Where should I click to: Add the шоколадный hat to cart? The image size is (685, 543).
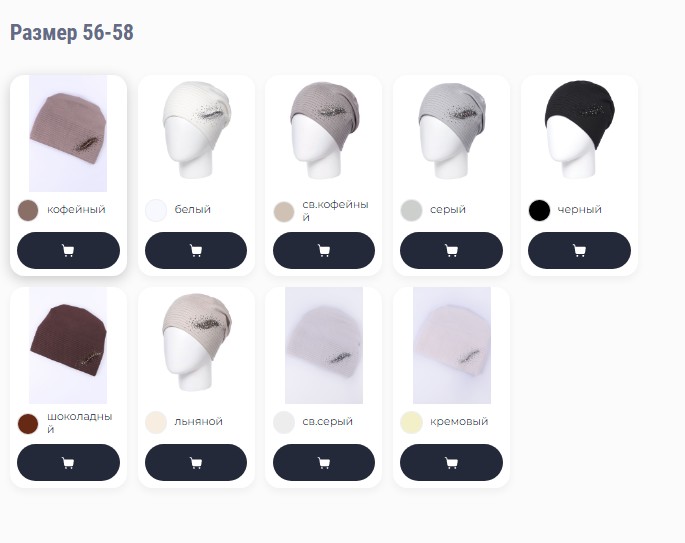(x=68, y=463)
